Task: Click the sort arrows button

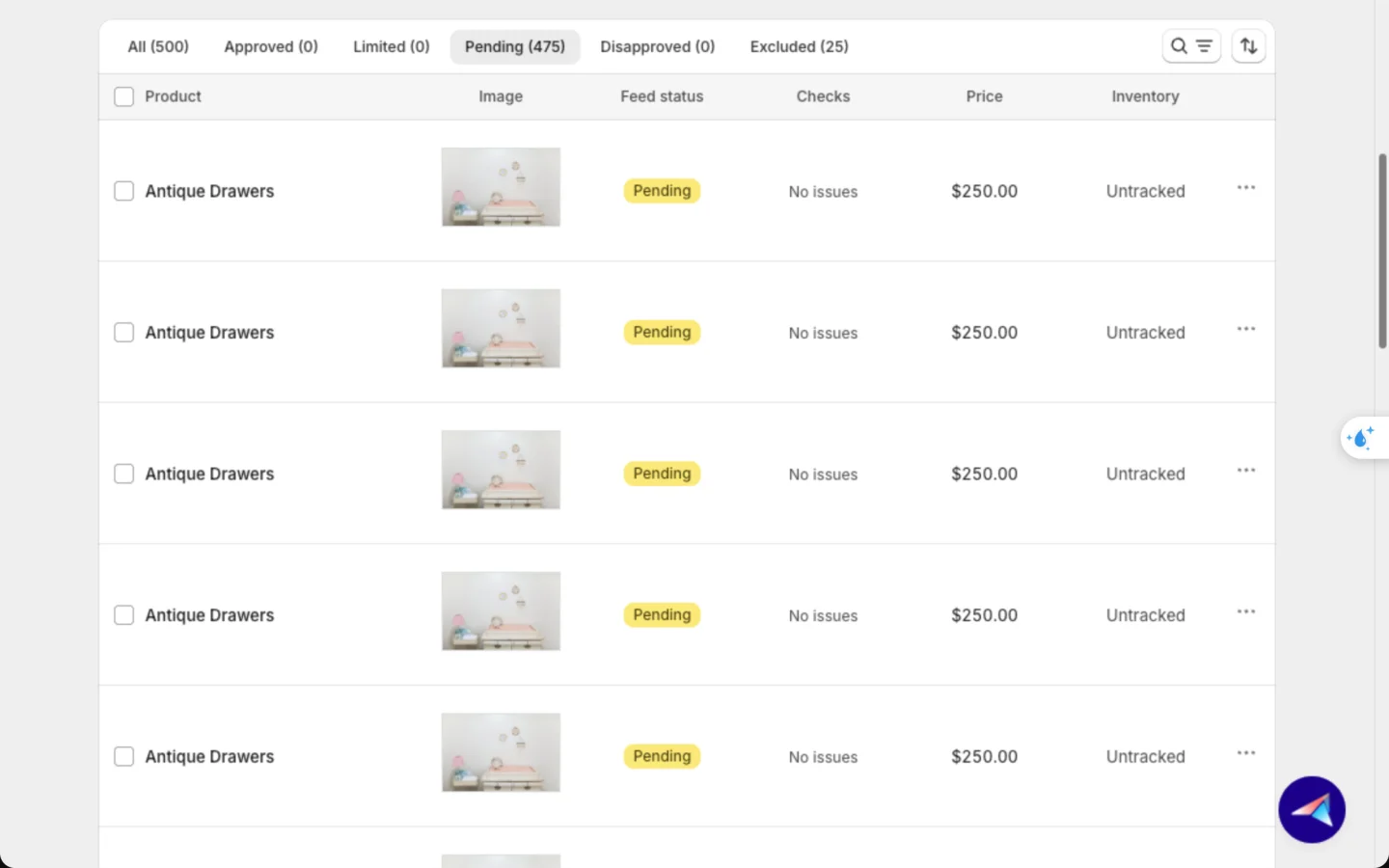Action: point(1248,46)
